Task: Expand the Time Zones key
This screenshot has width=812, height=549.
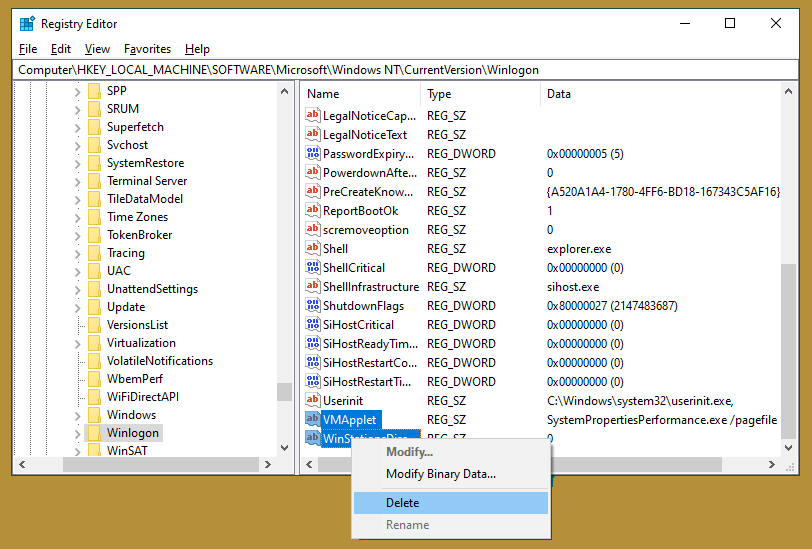Action: point(77,218)
